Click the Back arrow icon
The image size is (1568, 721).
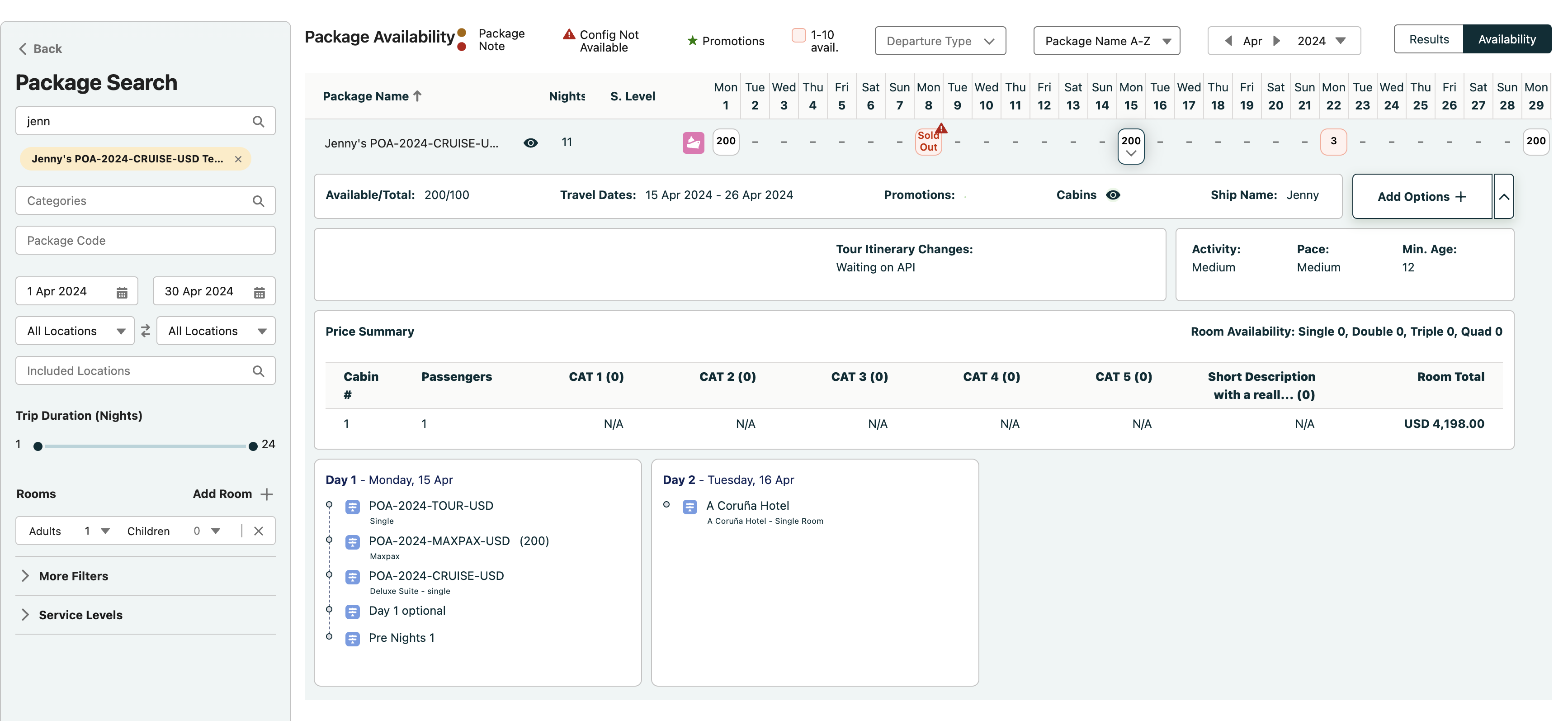coord(23,49)
